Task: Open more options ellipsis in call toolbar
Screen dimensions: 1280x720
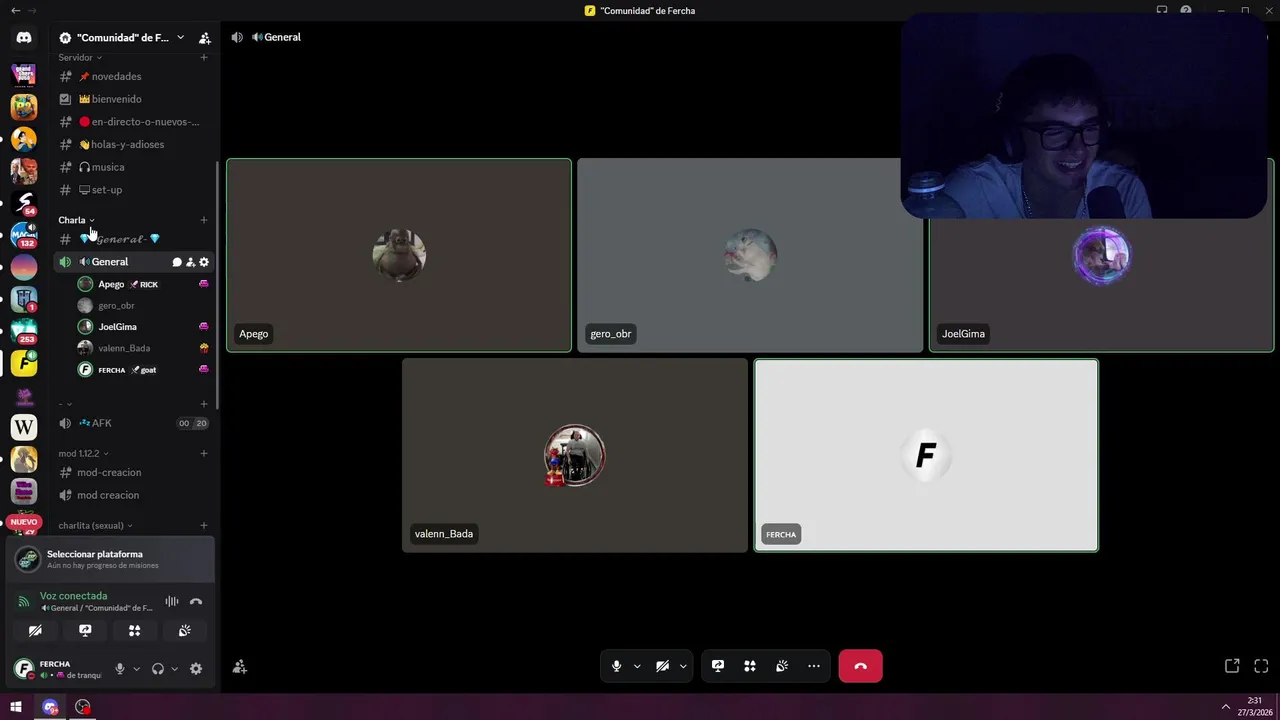Action: [x=814, y=666]
